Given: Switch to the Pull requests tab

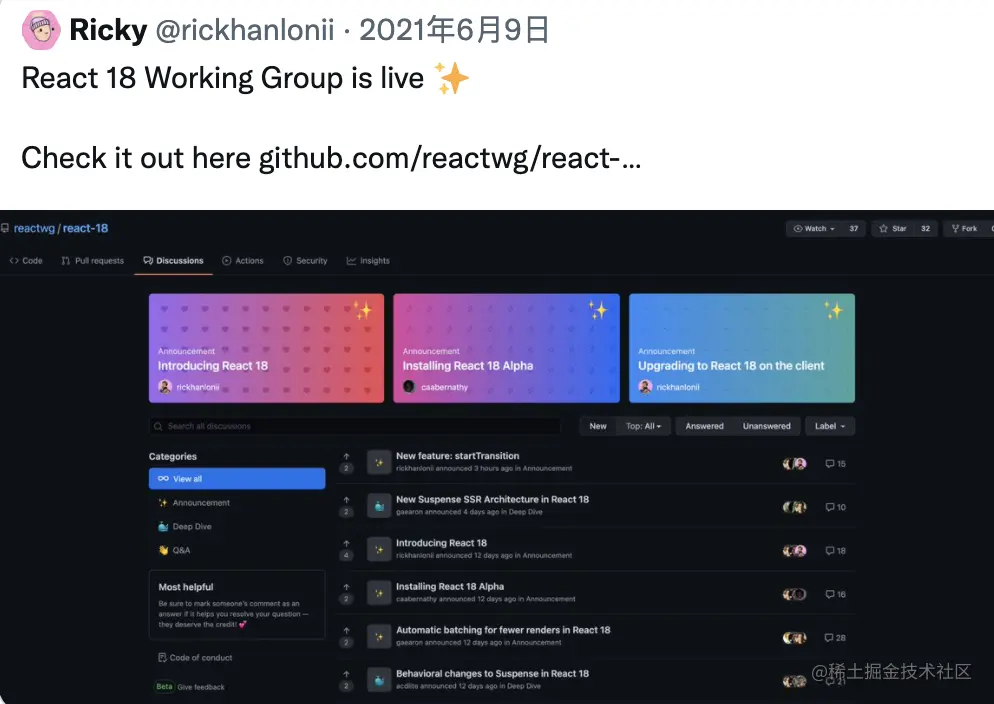Looking at the screenshot, I should pos(93,260).
